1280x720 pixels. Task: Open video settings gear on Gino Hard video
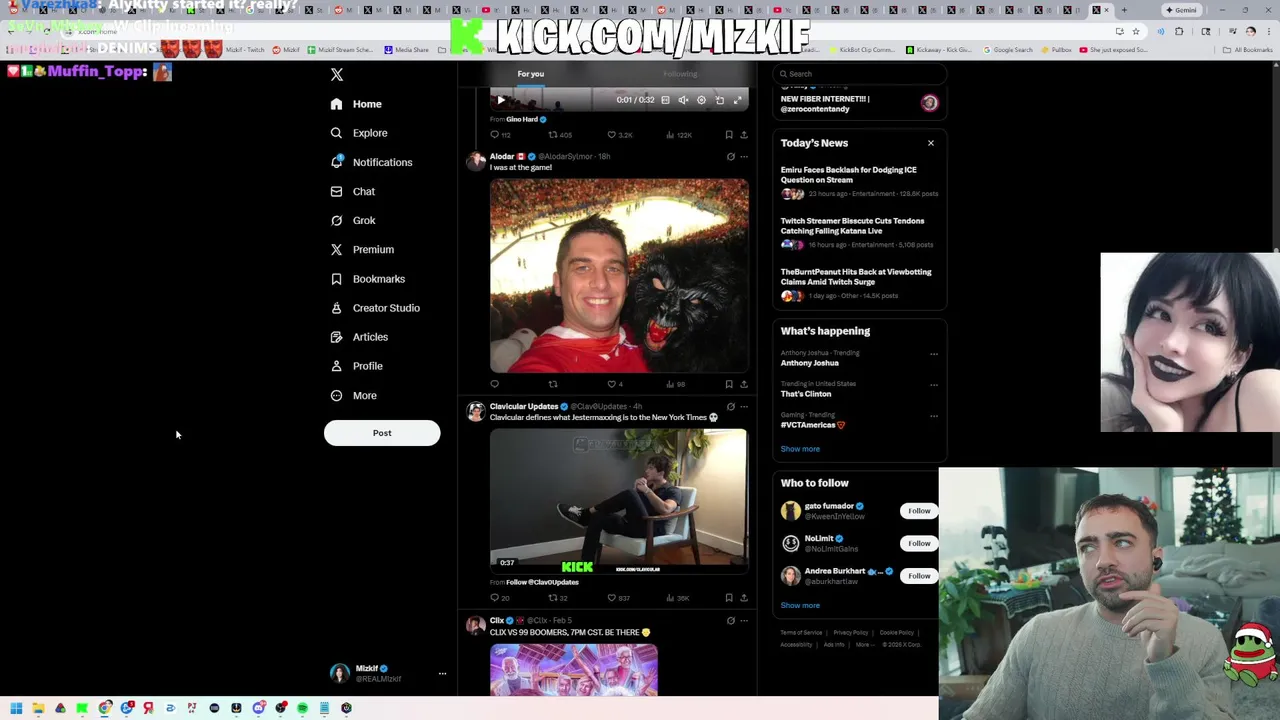(701, 100)
